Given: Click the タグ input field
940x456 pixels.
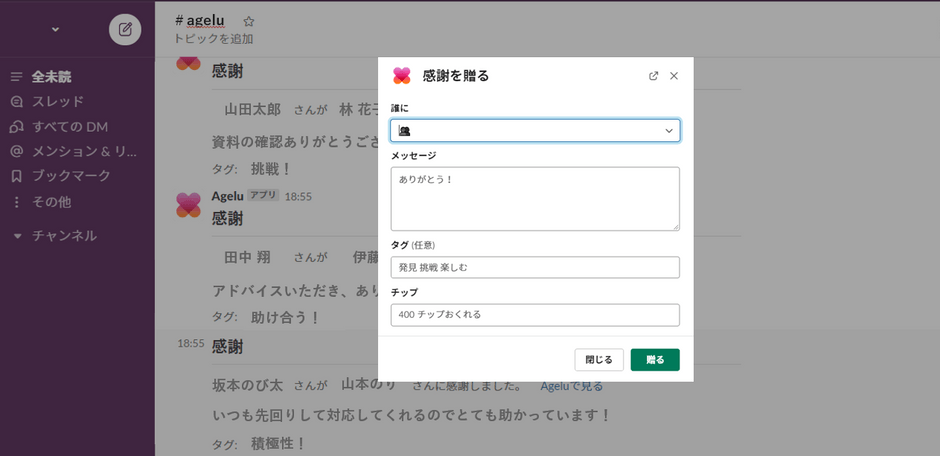Looking at the screenshot, I should [x=535, y=268].
